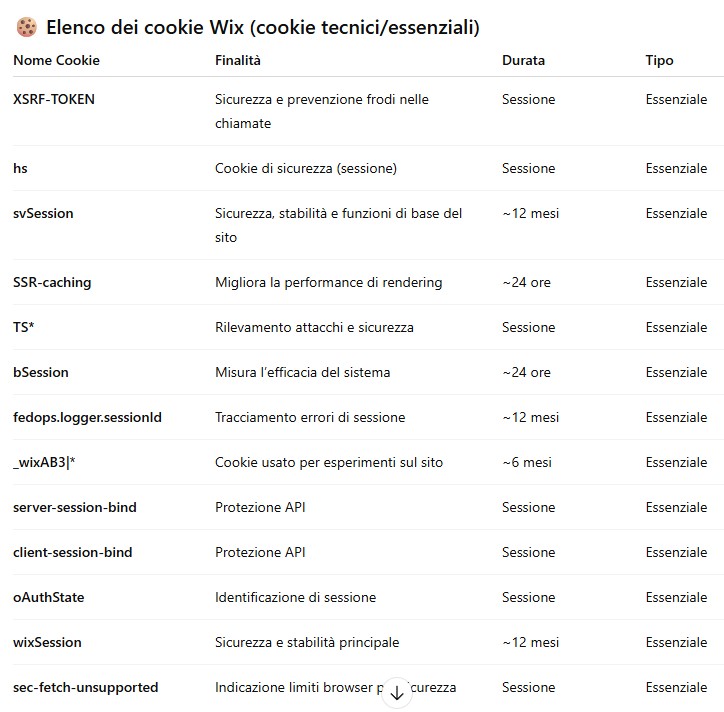The width and height of the screenshot is (724, 712).
Task: Select the wixSession cookie name
Action: pos(47,642)
